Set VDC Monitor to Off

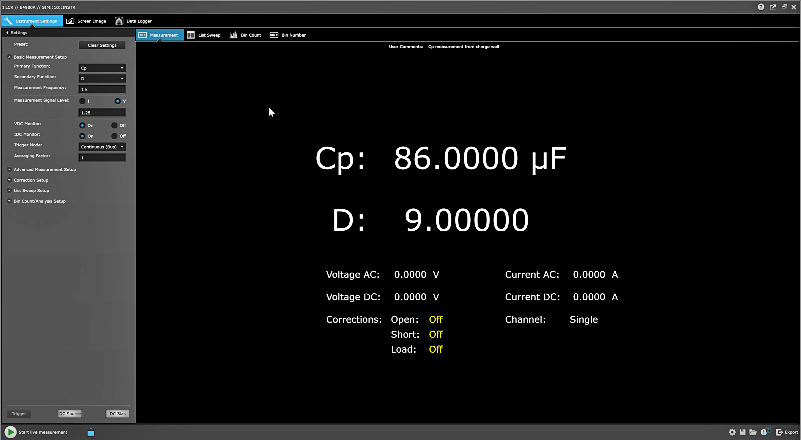tap(115, 124)
